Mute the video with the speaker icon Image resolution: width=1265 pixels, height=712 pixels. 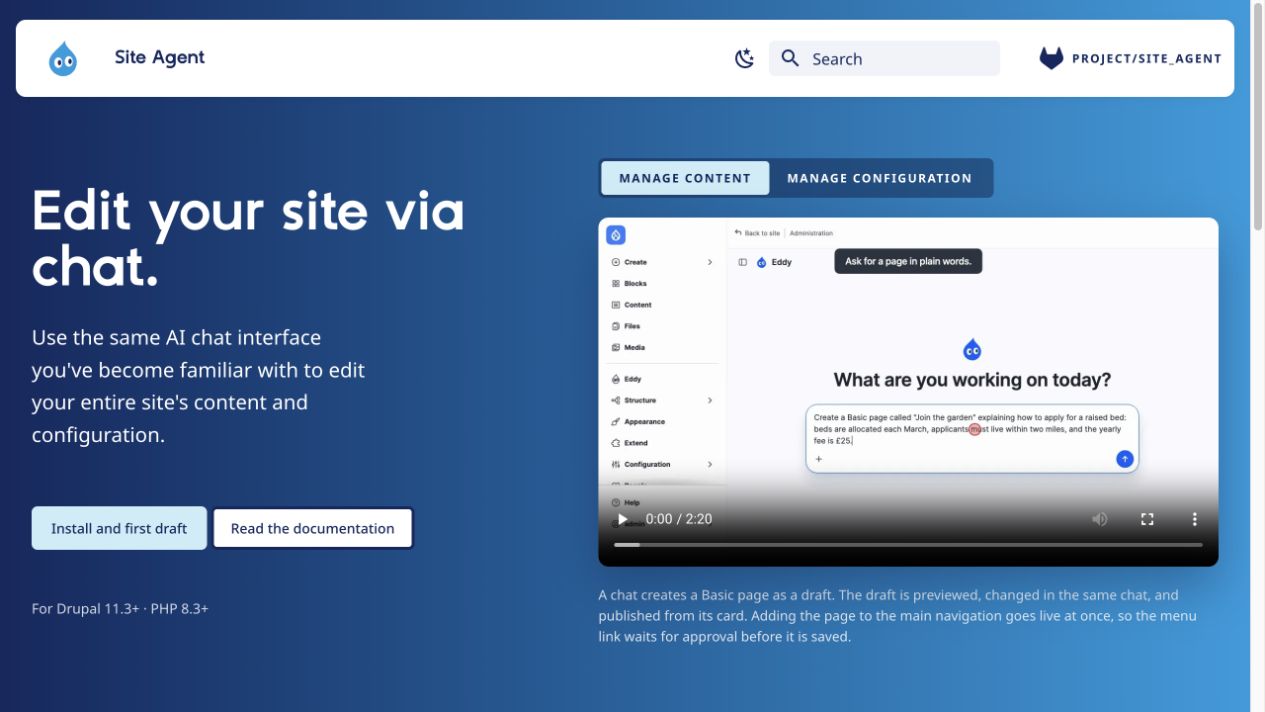(x=1100, y=519)
